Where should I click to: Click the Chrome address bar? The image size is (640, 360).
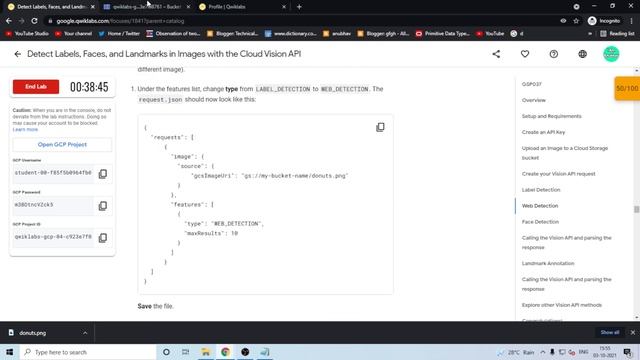(x=302, y=21)
